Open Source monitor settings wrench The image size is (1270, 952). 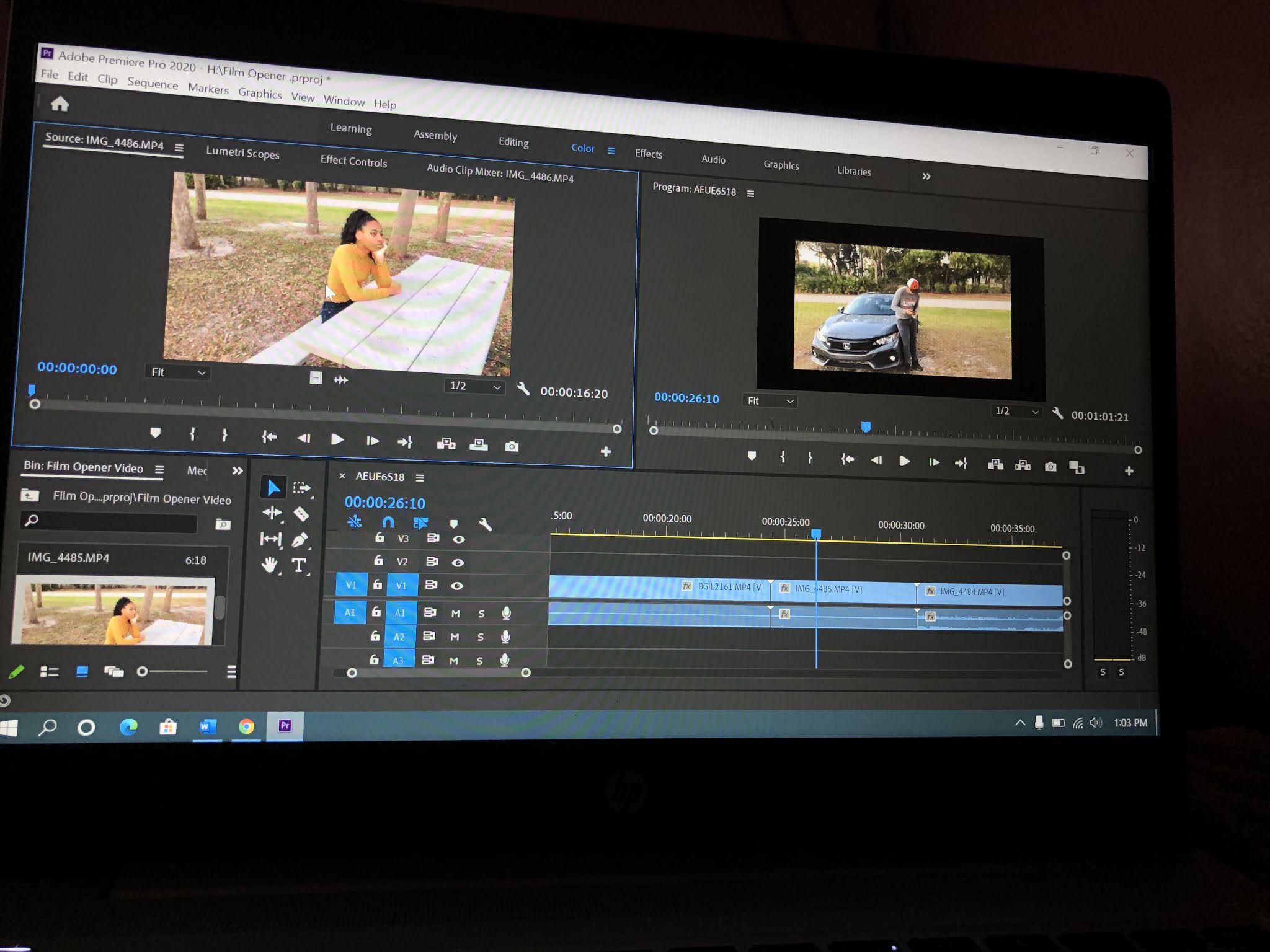point(523,389)
